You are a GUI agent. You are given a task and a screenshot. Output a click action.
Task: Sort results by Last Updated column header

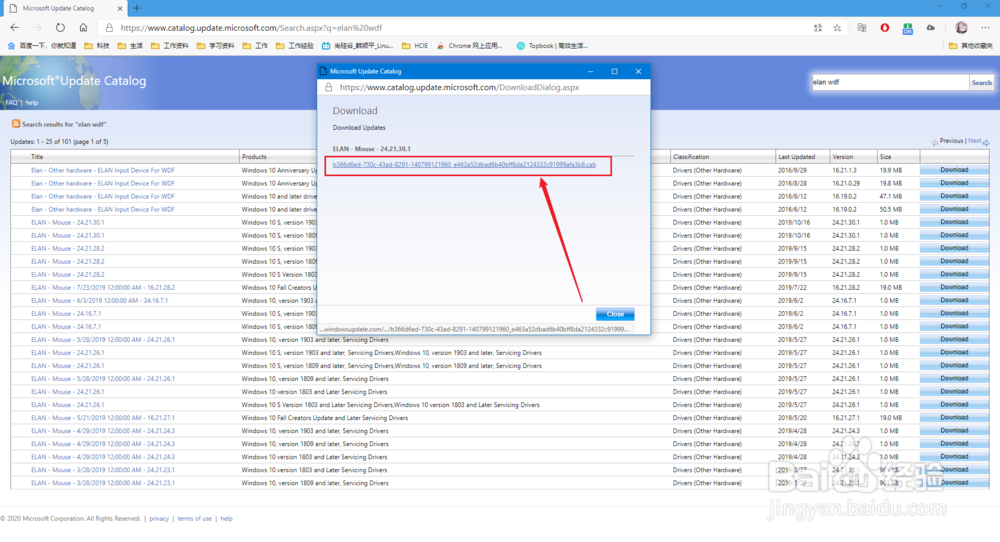(x=797, y=157)
